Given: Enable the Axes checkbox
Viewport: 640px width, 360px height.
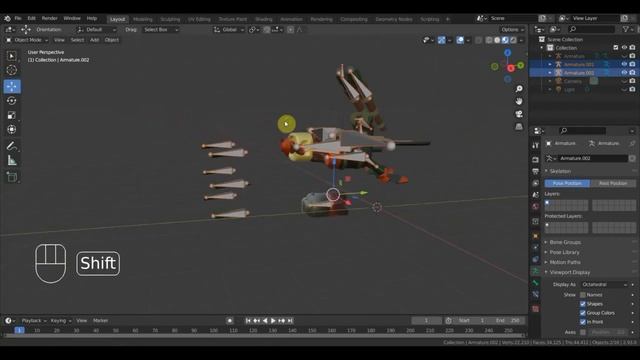Looking at the screenshot, I should [x=583, y=332].
